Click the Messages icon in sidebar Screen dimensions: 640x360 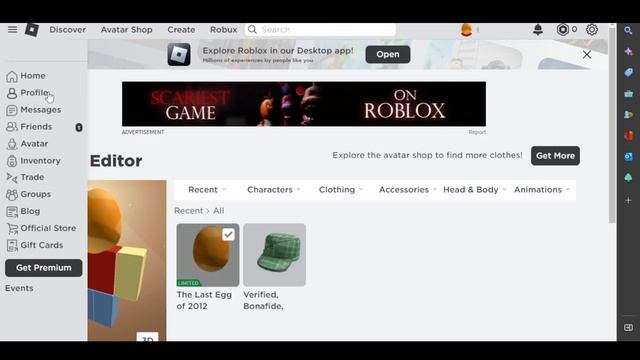click(x=12, y=110)
